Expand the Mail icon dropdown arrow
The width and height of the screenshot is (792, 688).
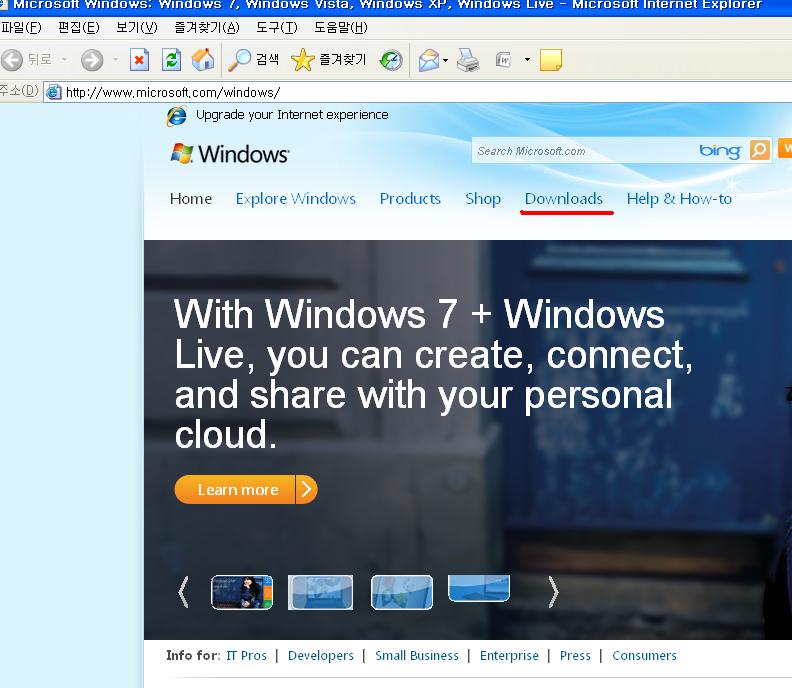[x=445, y=60]
